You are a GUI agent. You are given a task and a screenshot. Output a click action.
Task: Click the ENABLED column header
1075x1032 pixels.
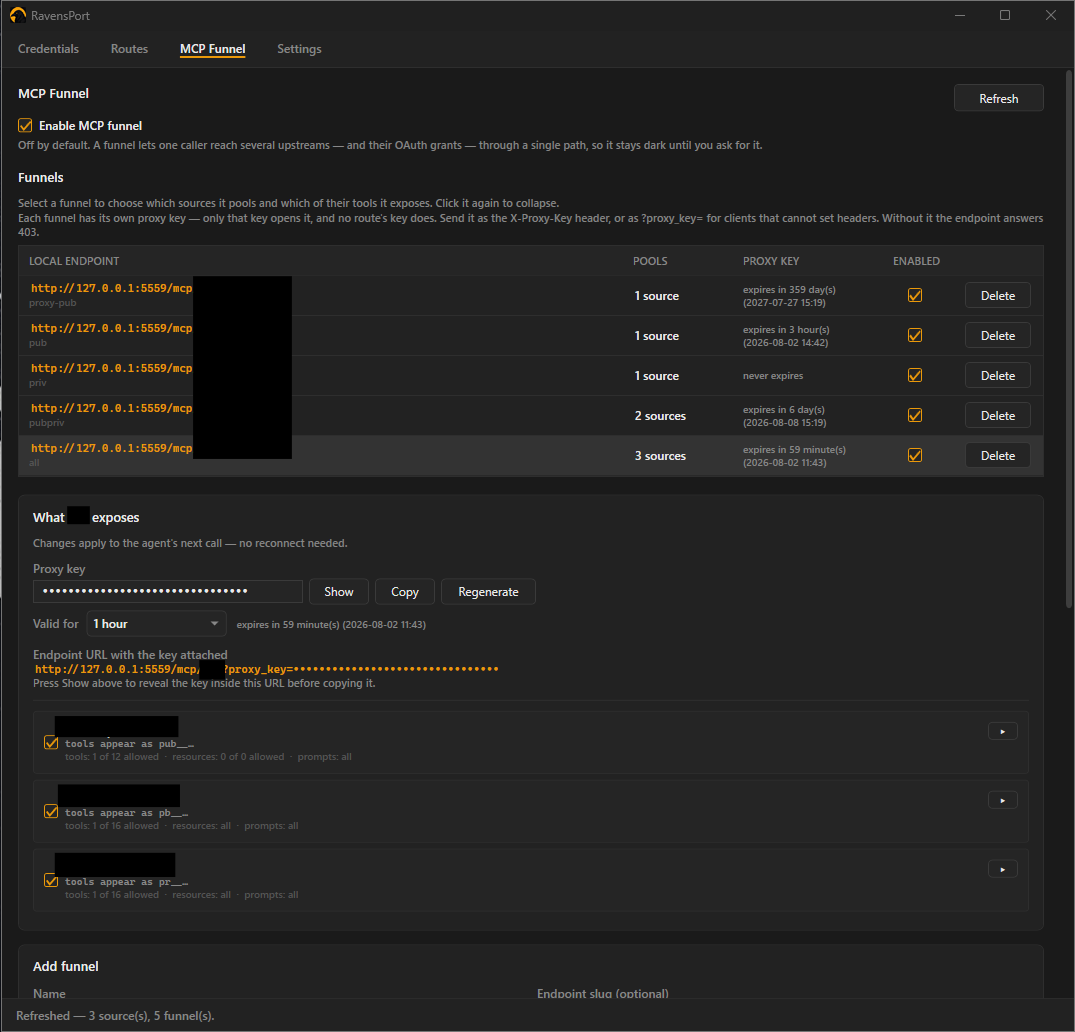[x=916, y=261]
